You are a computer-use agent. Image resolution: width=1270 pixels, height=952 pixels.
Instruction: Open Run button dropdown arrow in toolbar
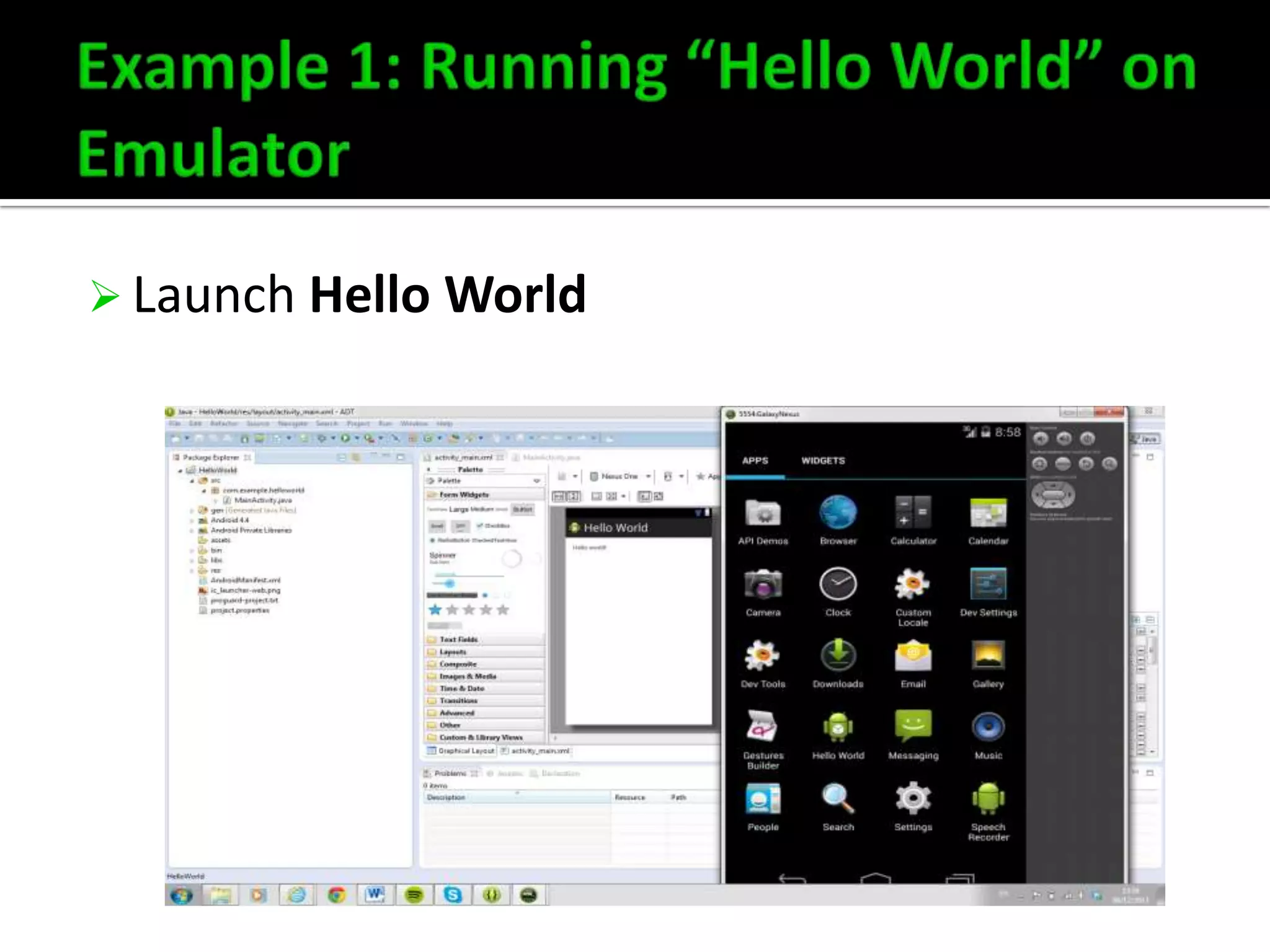[356, 438]
